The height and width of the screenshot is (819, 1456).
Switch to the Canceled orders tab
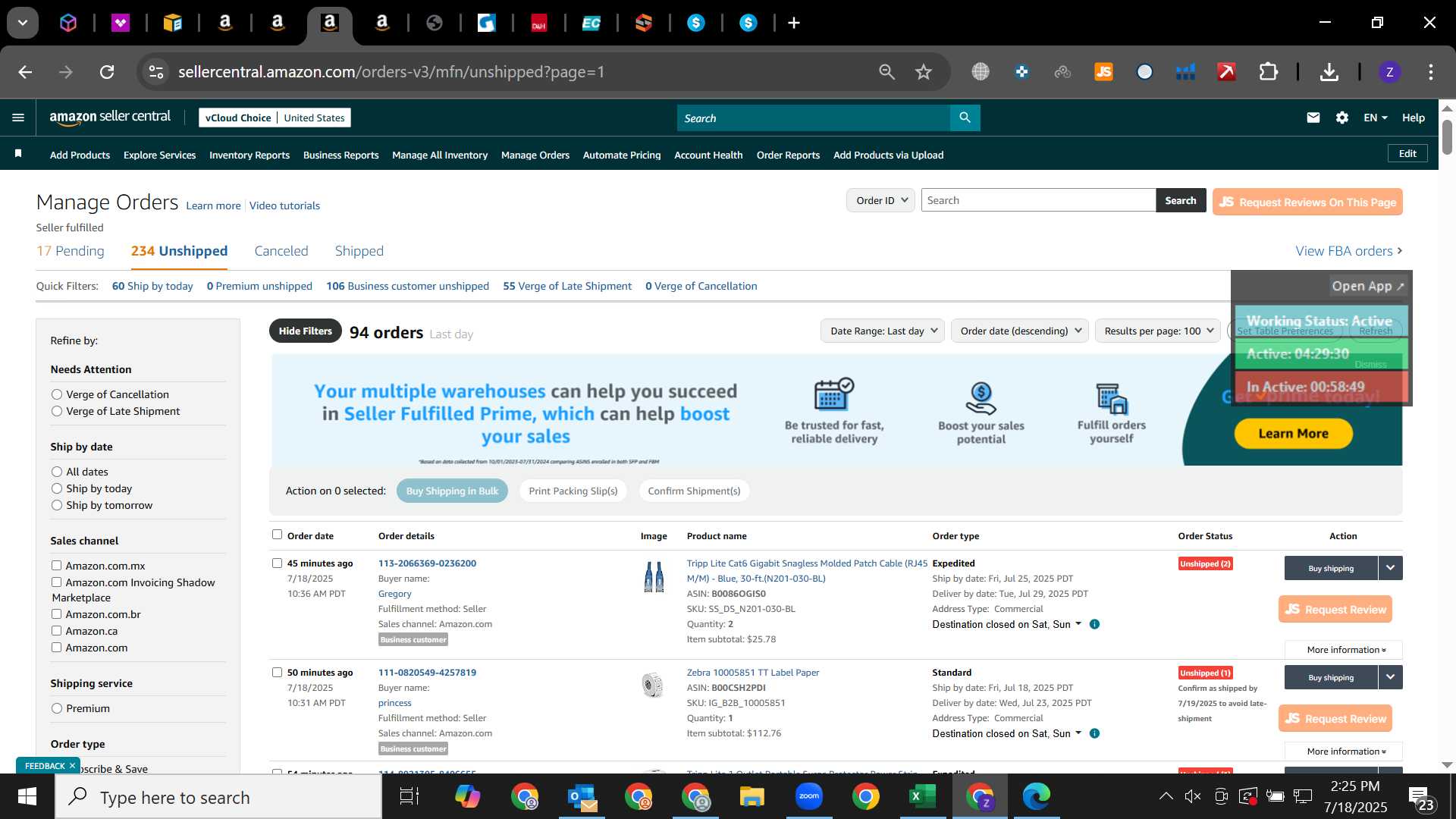281,251
